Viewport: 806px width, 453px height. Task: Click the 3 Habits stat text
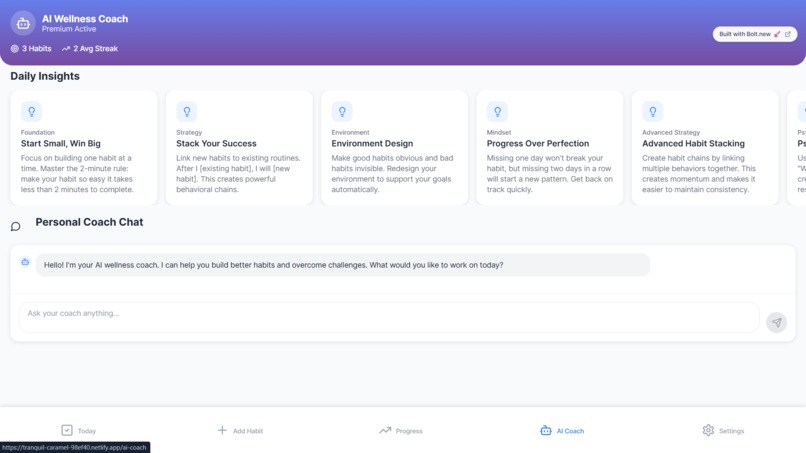click(x=36, y=48)
